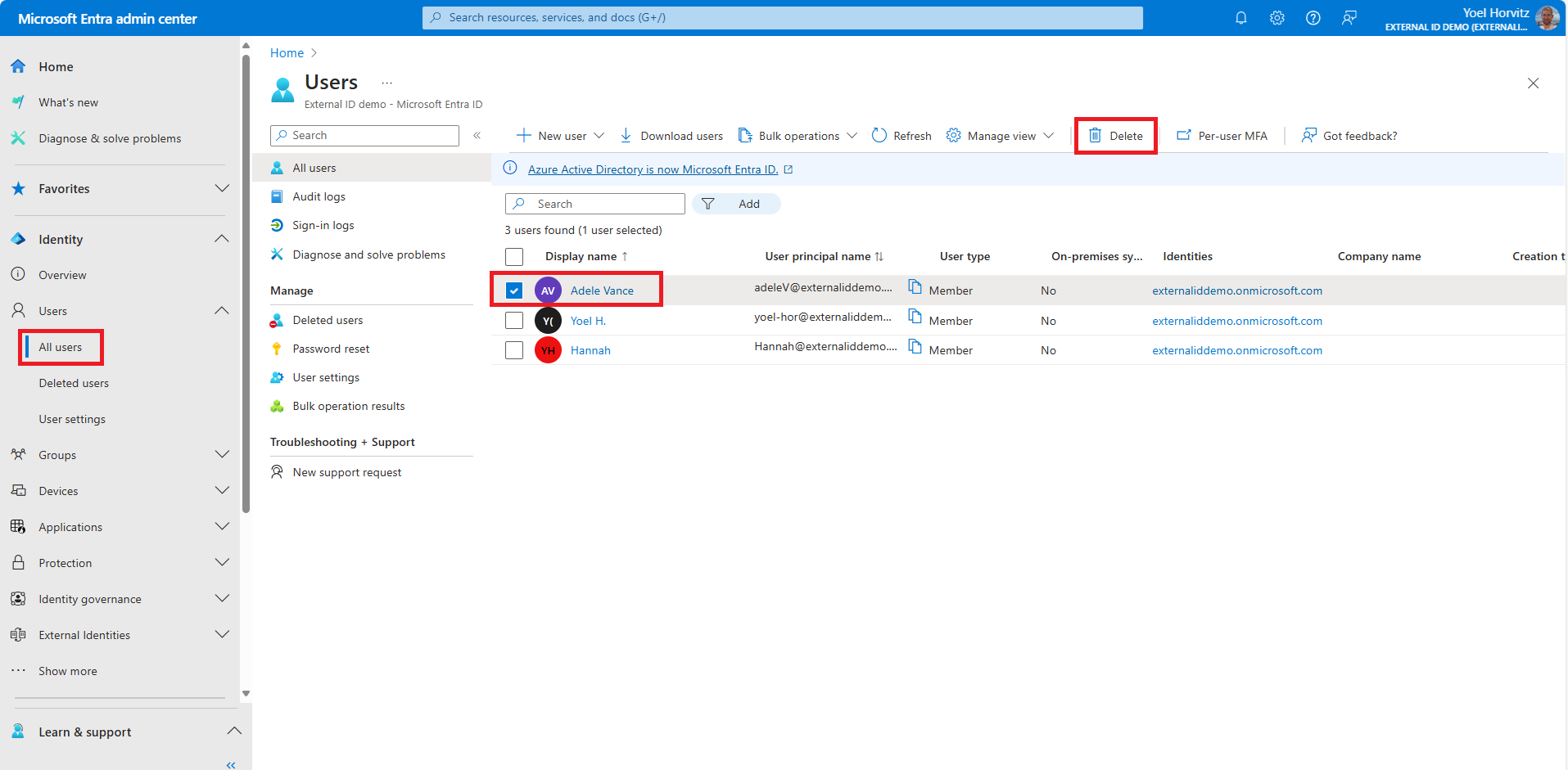Click the feedback icon in top bar

click(x=1349, y=18)
